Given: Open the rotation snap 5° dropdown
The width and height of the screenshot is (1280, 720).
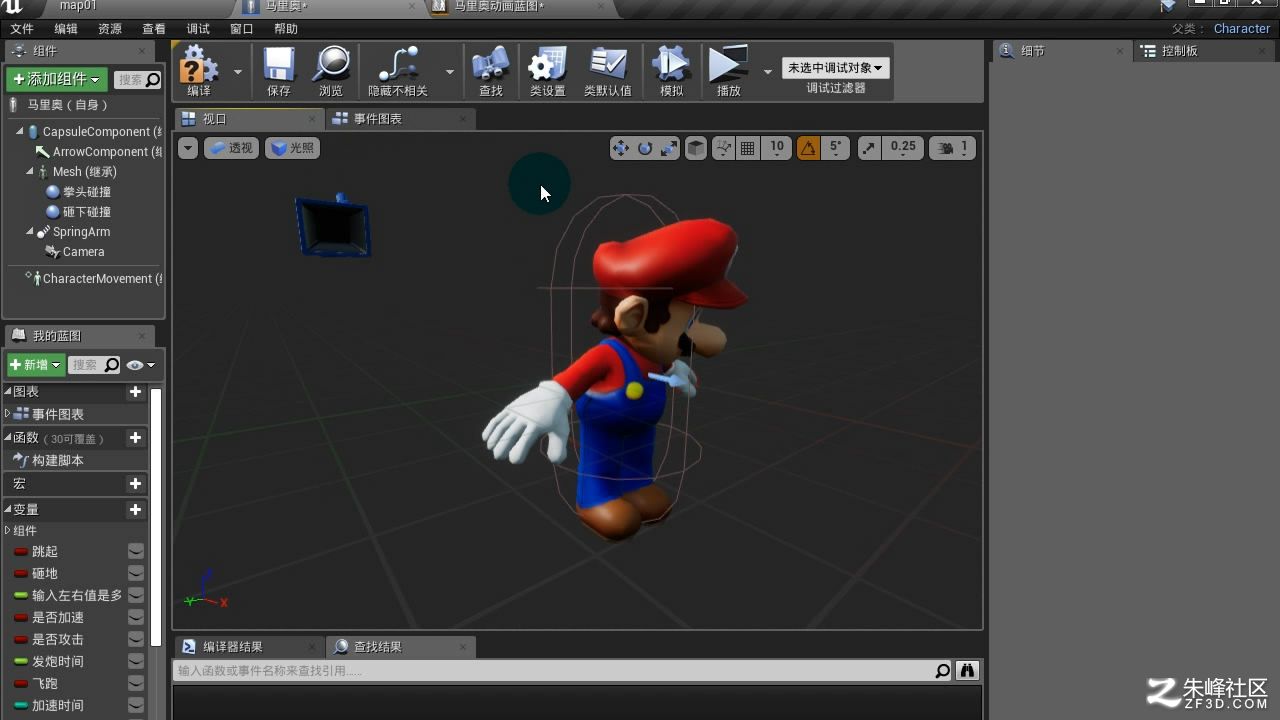Looking at the screenshot, I should pyautogui.click(x=836, y=148).
